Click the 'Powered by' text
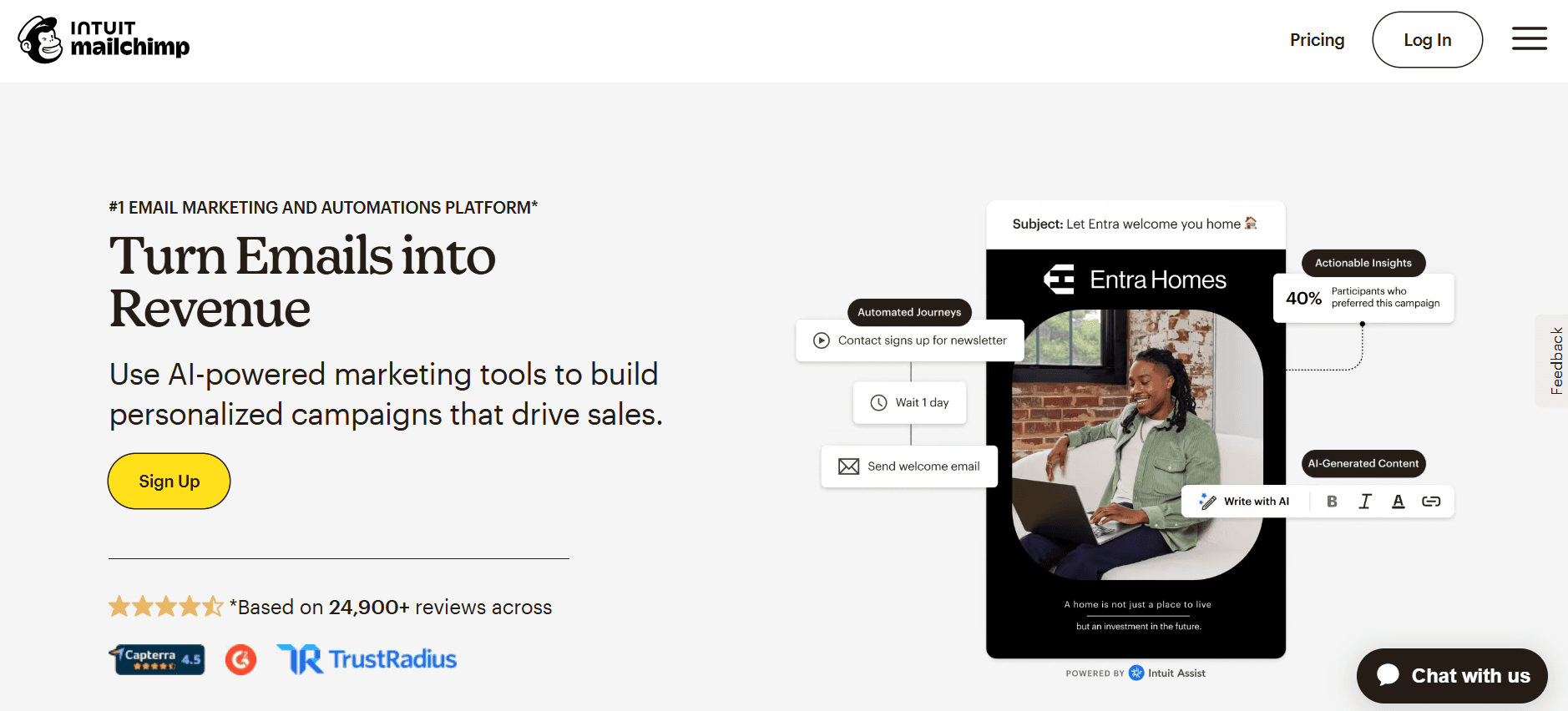1568x711 pixels. (x=1095, y=673)
